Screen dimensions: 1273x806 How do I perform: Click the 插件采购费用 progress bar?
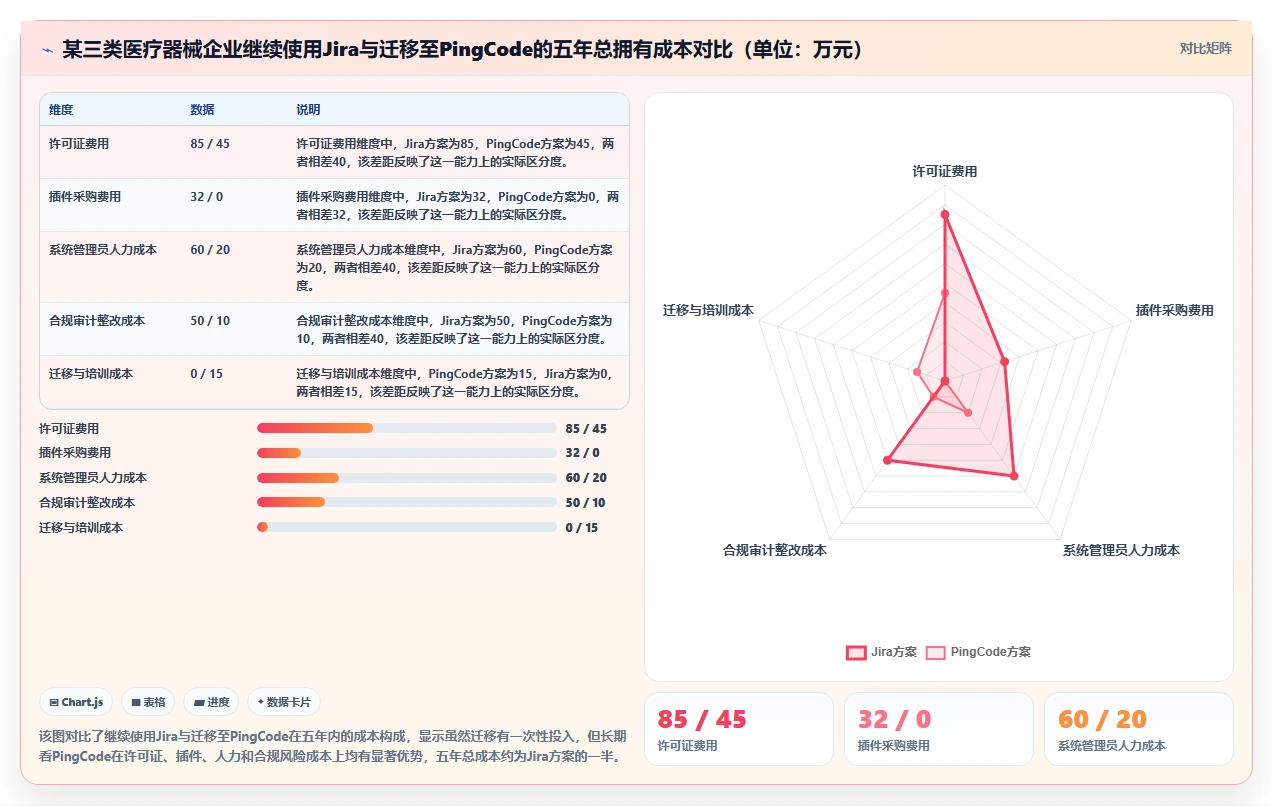pos(406,453)
